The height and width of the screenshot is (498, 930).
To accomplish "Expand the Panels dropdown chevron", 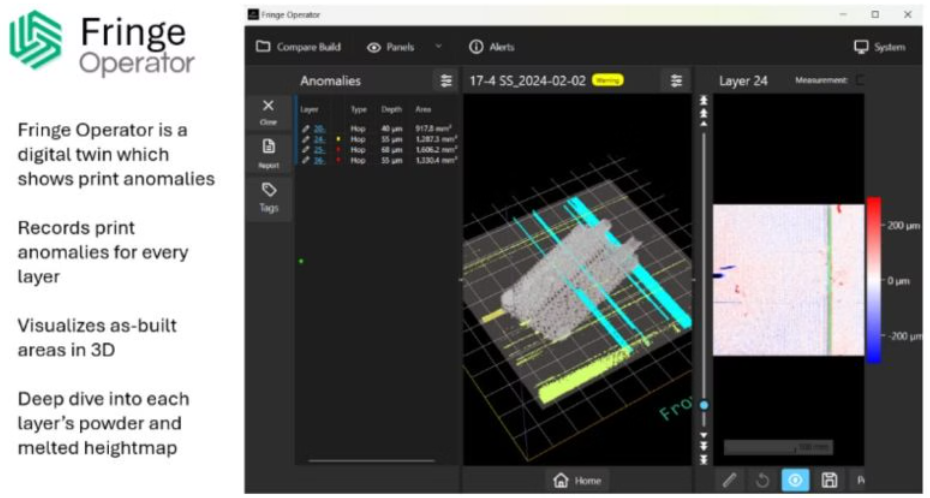I will click(438, 46).
